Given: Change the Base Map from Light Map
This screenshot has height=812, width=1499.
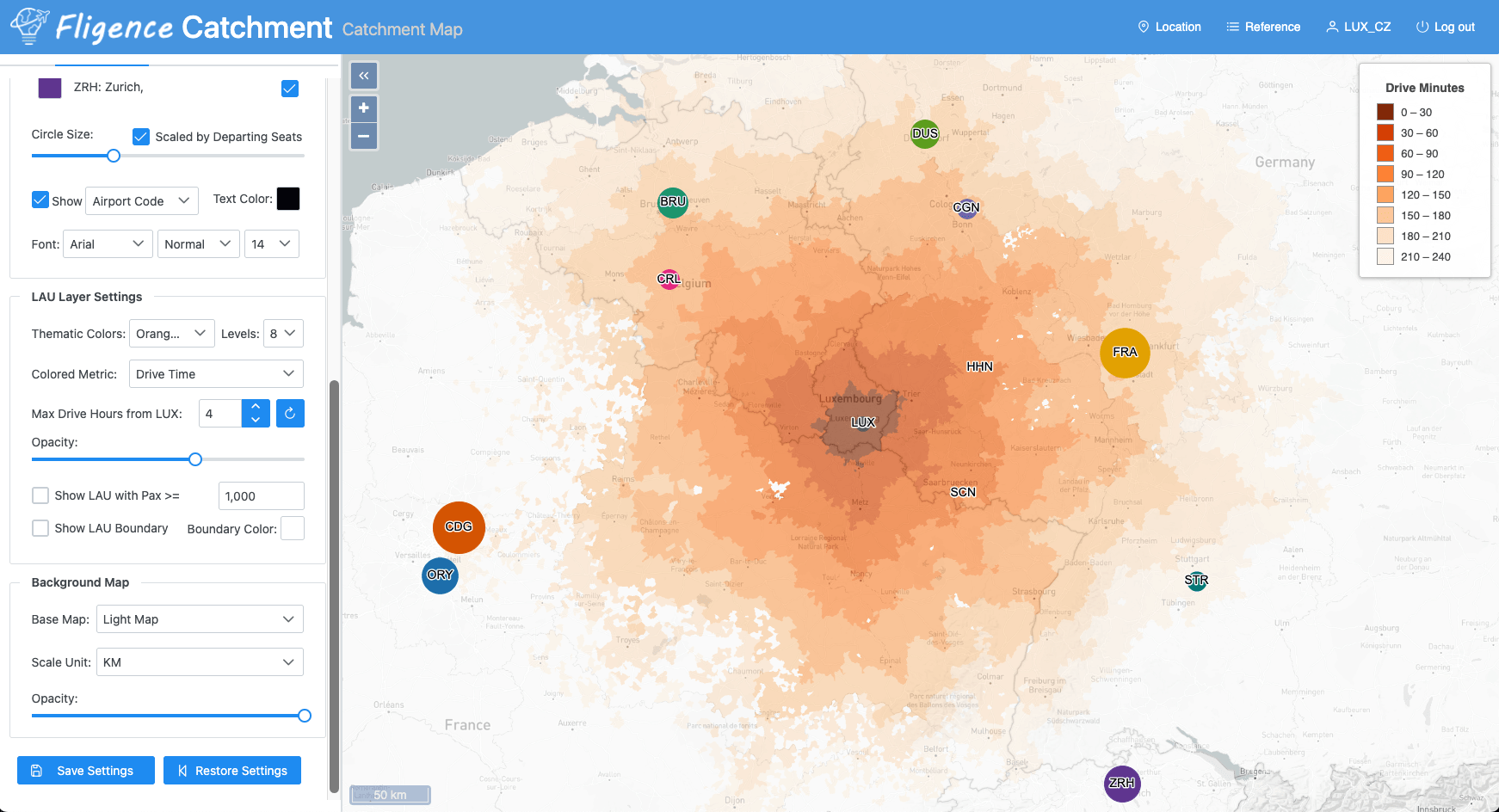Looking at the screenshot, I should [x=200, y=618].
